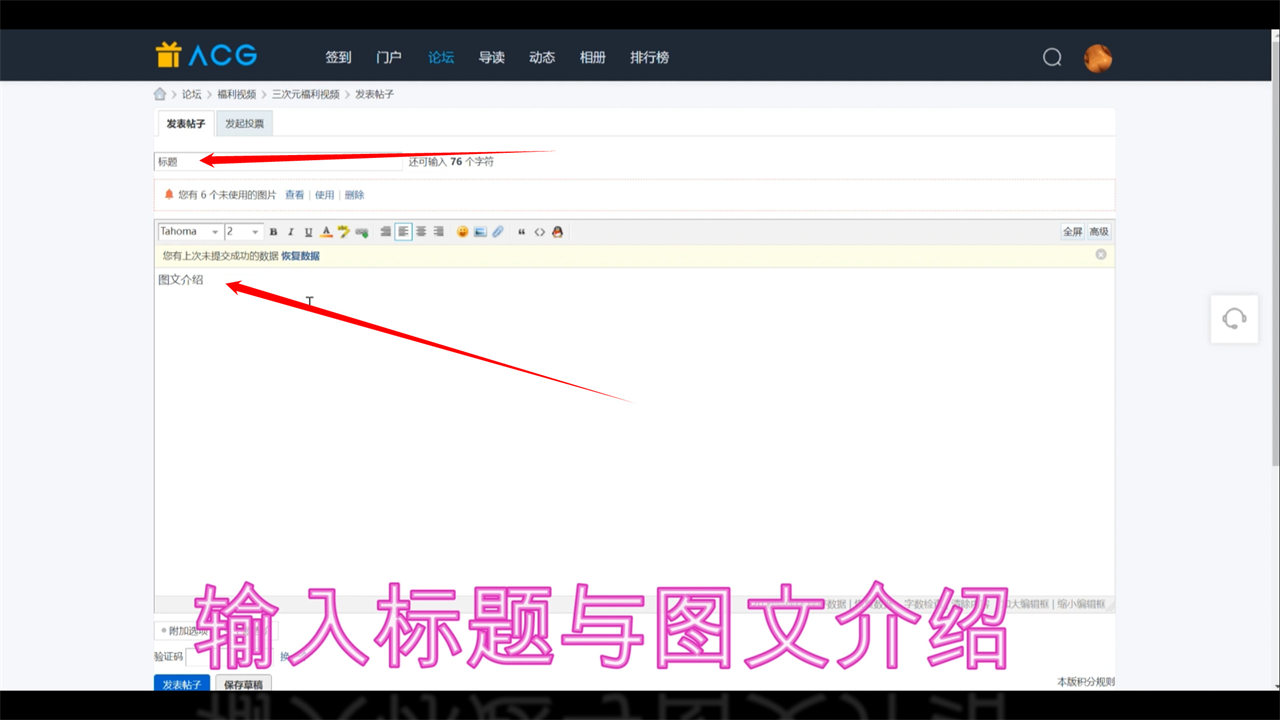
Task: Select right text alignment
Action: pos(438,232)
